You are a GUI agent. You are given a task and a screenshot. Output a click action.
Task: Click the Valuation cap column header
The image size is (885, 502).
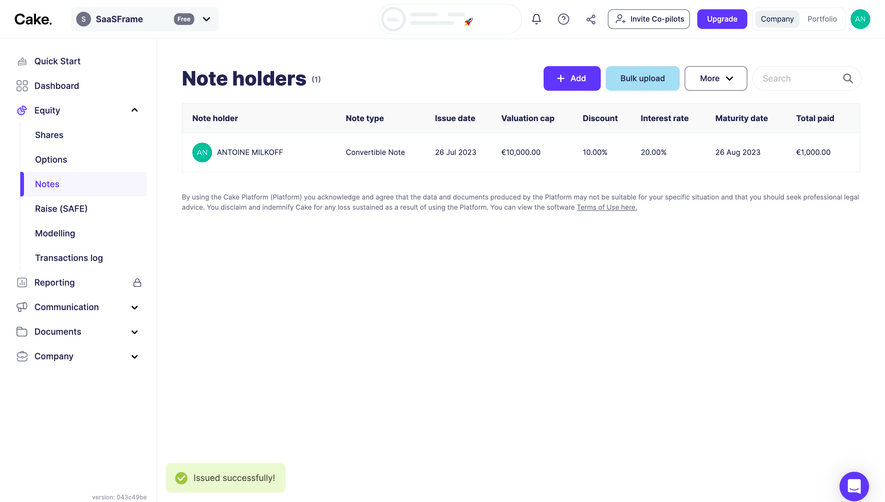[528, 119]
